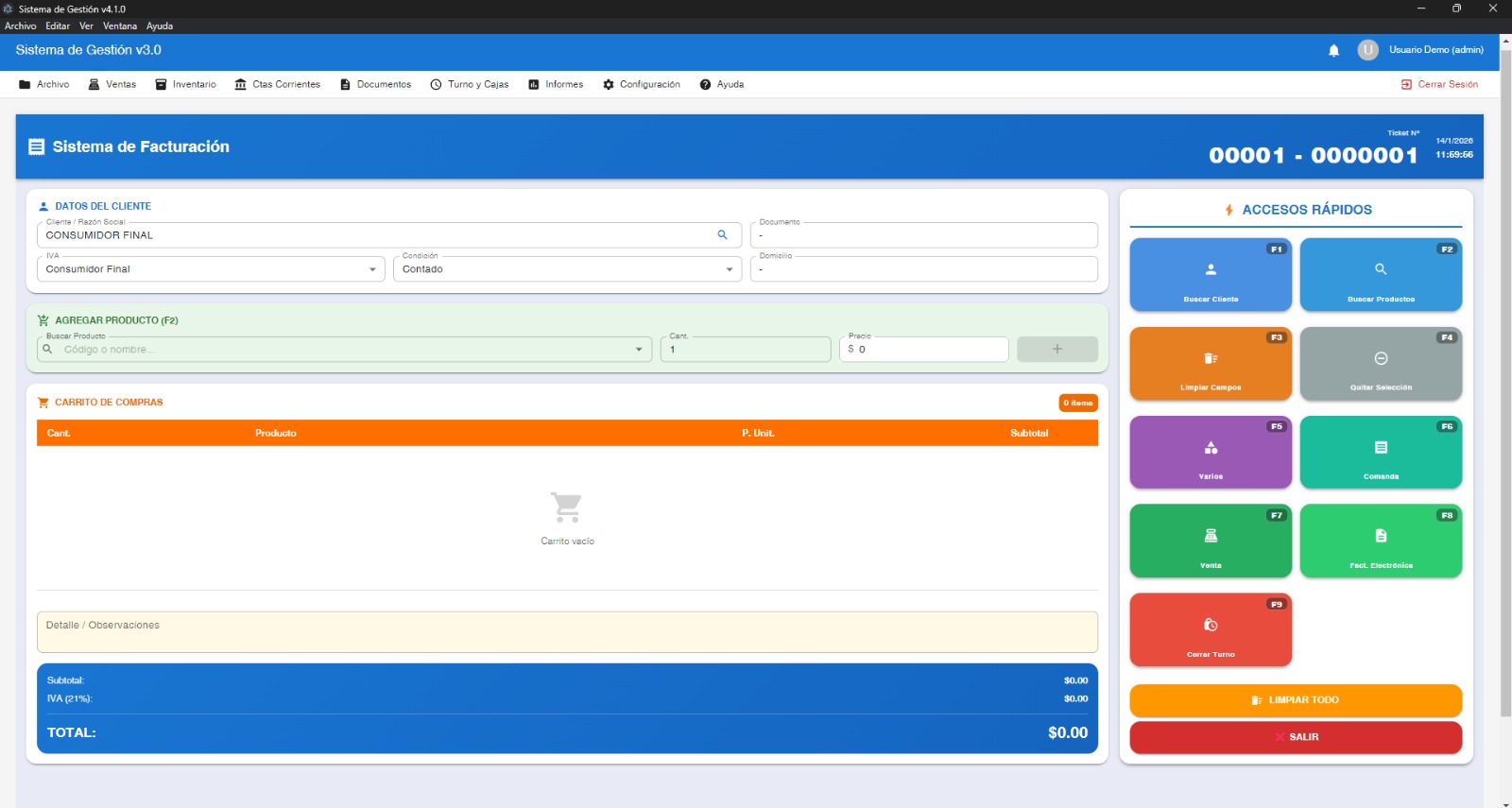Open the Comanda F6 tile
Screen dimensions: 1512x808
[1380, 453]
